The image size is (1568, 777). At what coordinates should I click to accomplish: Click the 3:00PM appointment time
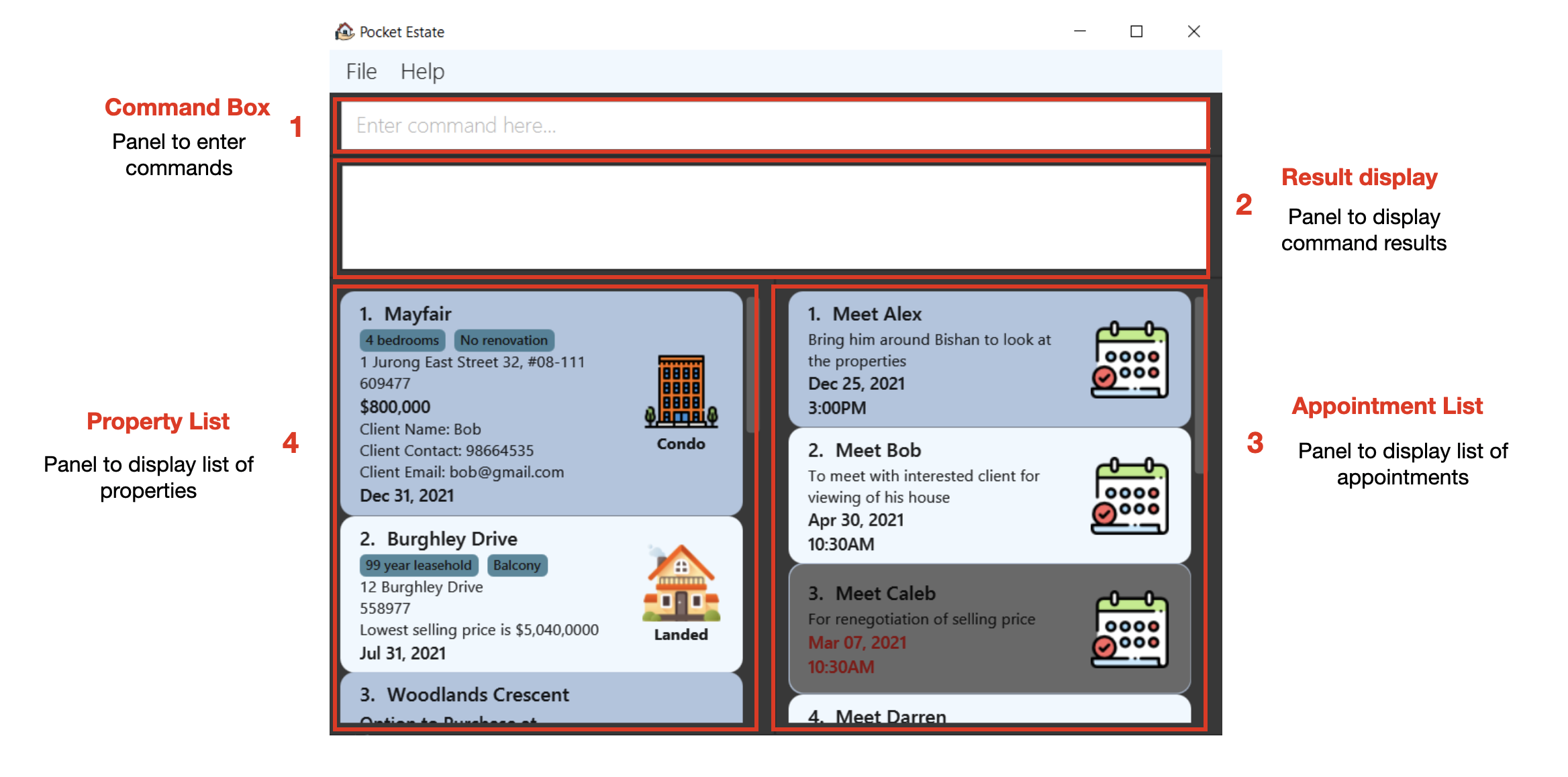837,407
